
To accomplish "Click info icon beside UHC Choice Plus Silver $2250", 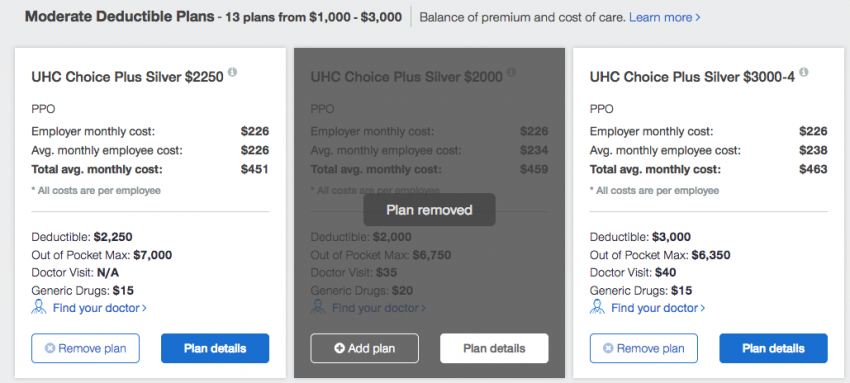I will click(x=232, y=72).
